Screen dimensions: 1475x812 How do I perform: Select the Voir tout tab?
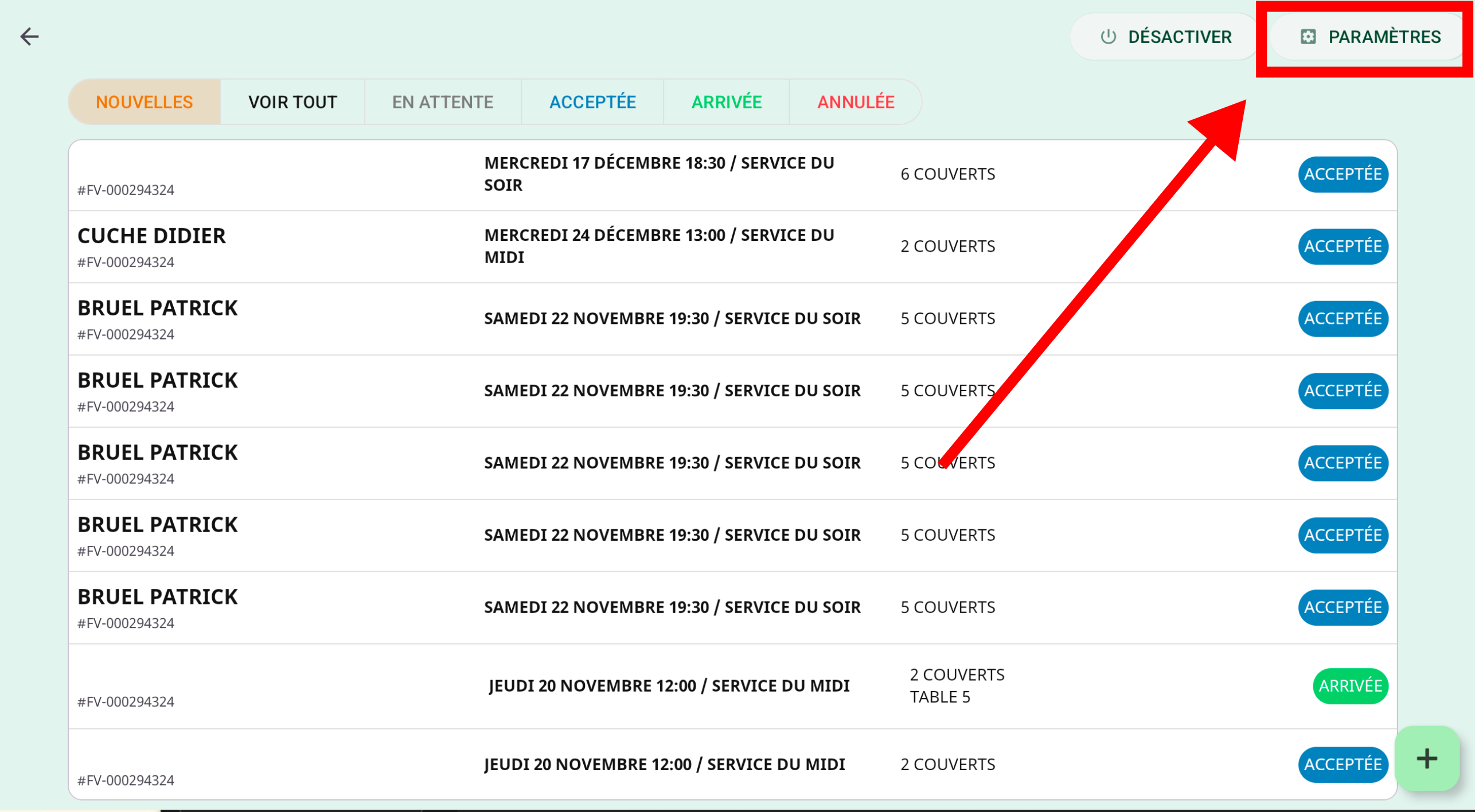[292, 102]
